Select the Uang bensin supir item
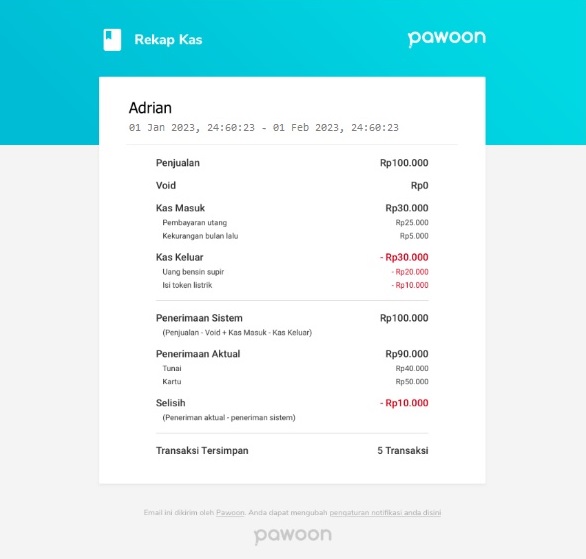The image size is (586, 559). (x=193, y=272)
